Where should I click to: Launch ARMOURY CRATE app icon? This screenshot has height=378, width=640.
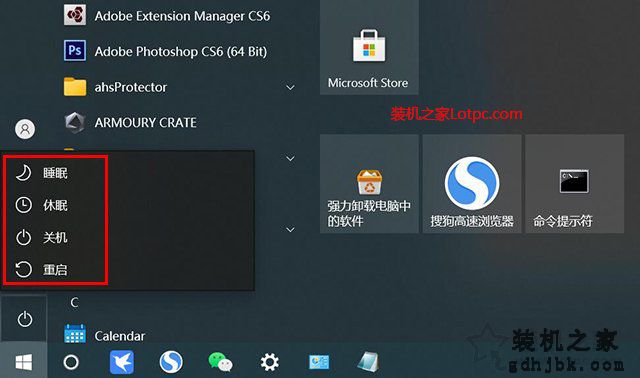coord(75,122)
